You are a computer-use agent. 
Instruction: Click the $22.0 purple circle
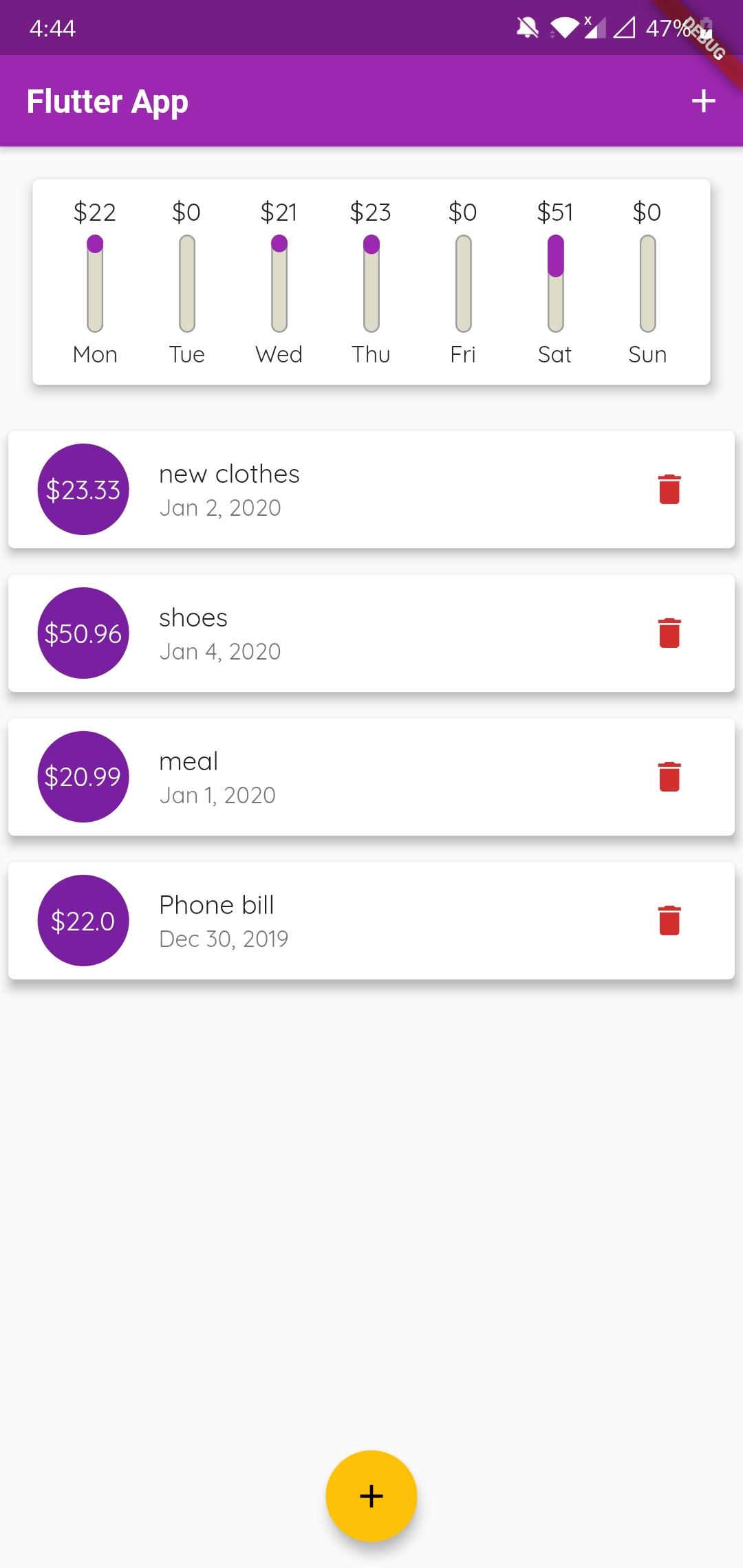pos(83,921)
